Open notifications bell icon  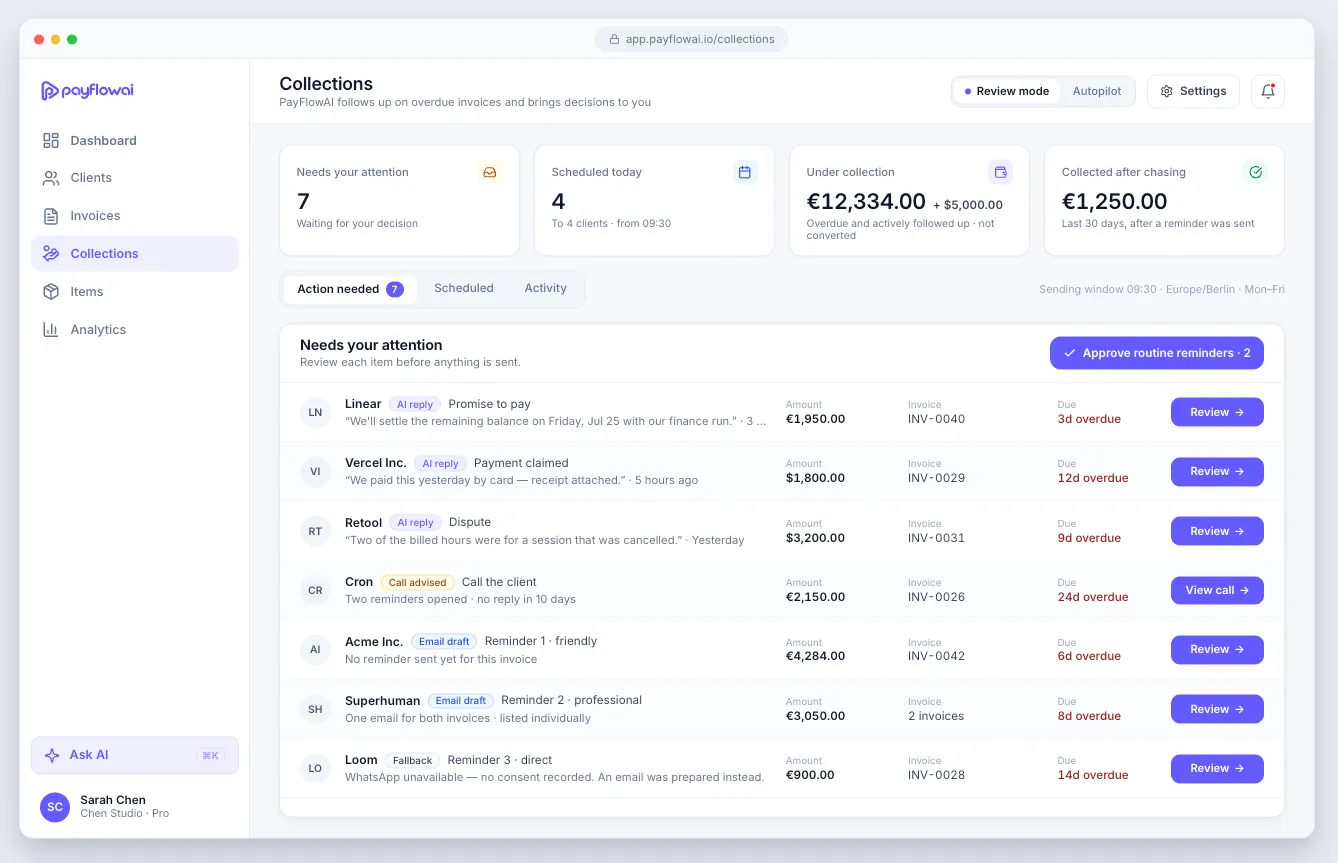pos(1268,91)
